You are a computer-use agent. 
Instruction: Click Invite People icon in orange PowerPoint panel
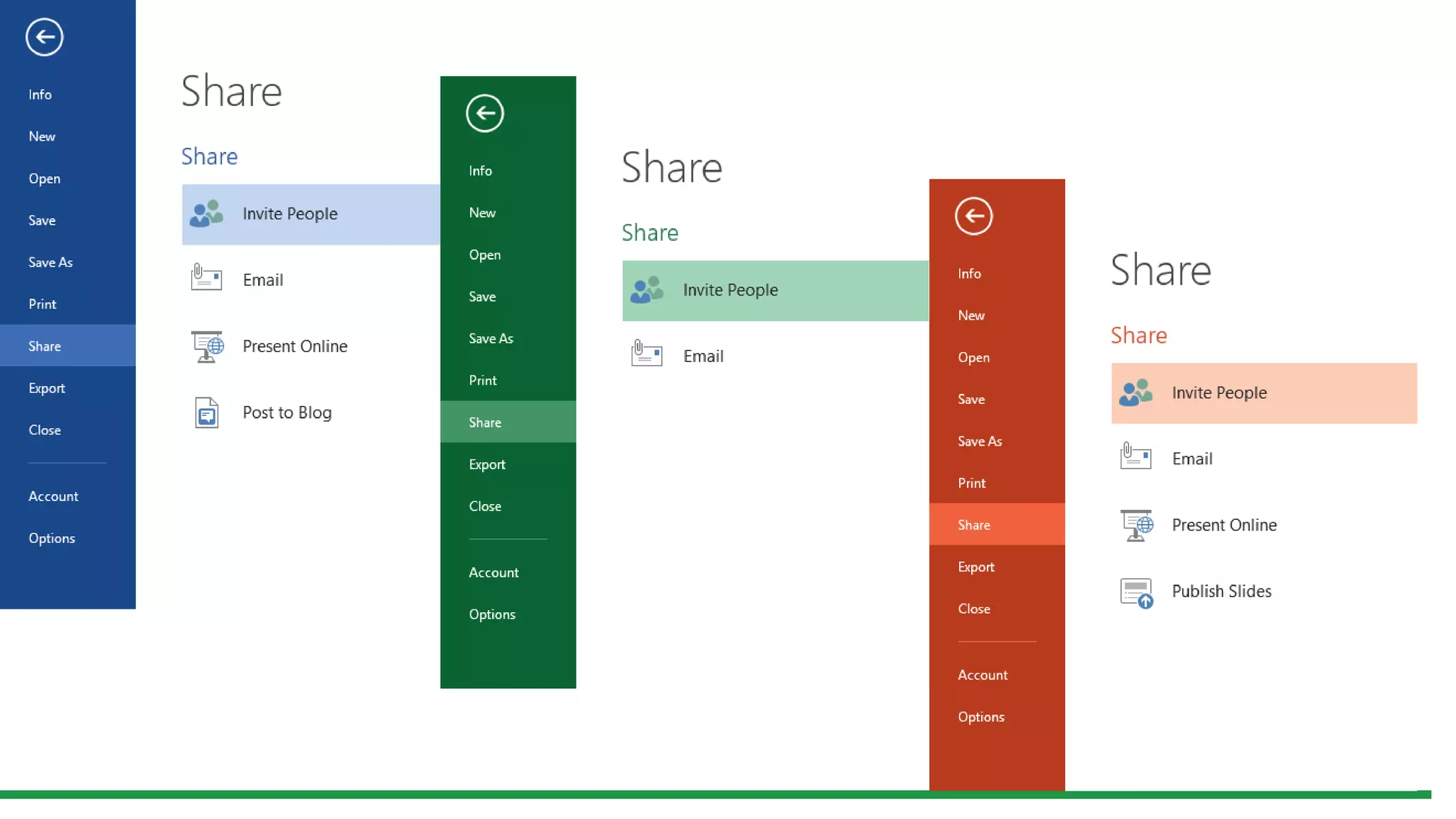point(1135,392)
